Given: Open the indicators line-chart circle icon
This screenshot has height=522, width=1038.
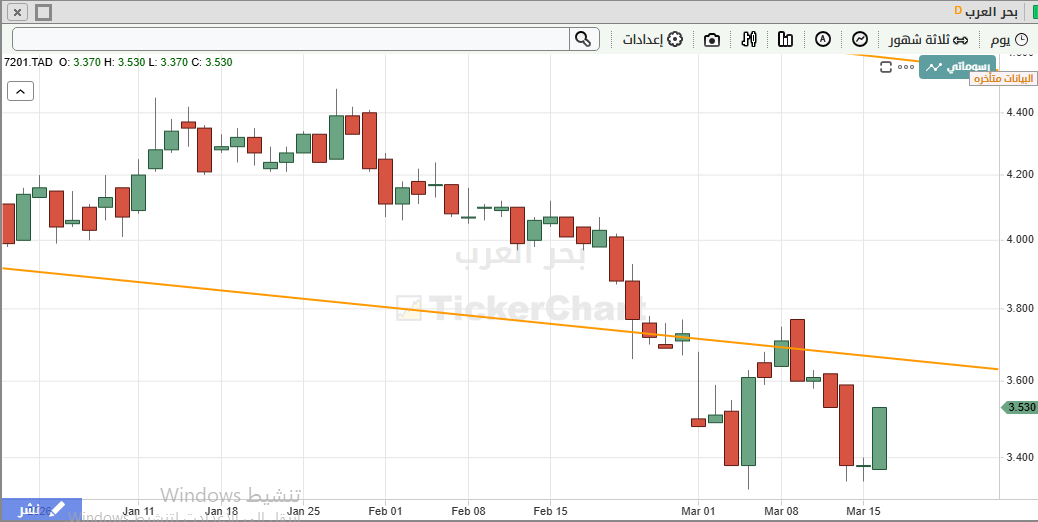Looking at the screenshot, I should tap(859, 39).
